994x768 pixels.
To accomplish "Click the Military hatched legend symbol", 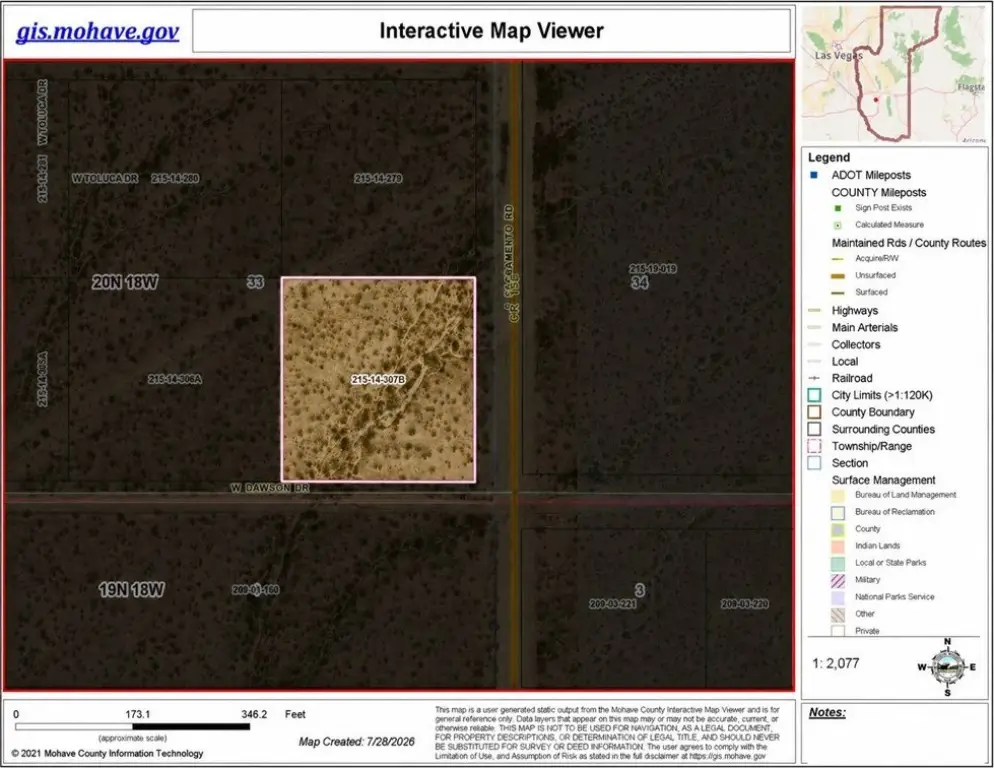I will click(838, 580).
